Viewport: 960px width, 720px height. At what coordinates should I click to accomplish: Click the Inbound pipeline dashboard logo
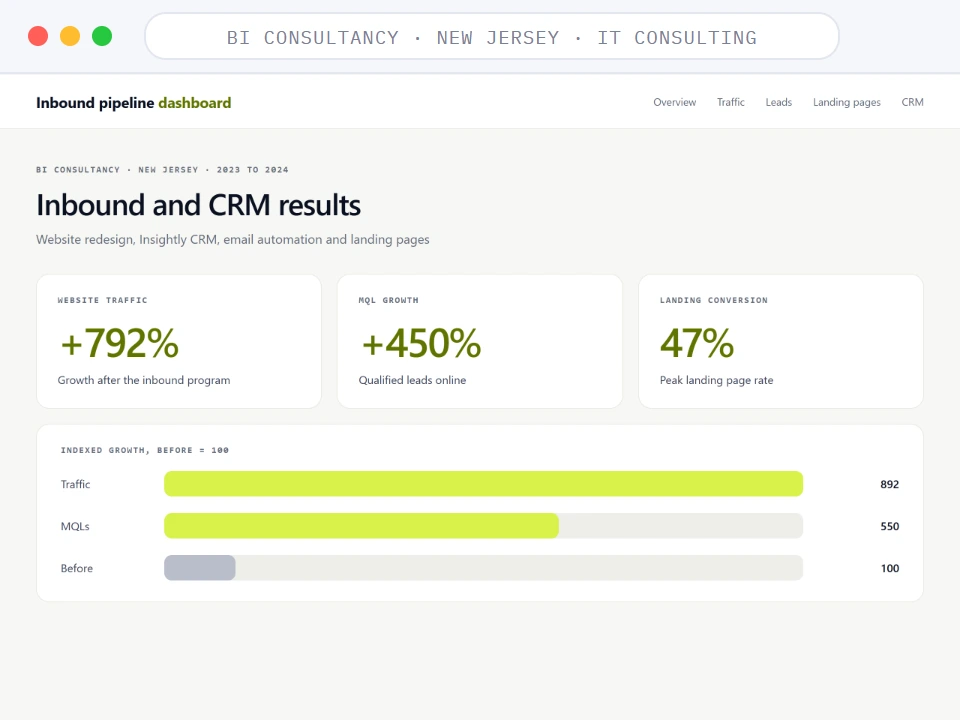[x=133, y=103]
